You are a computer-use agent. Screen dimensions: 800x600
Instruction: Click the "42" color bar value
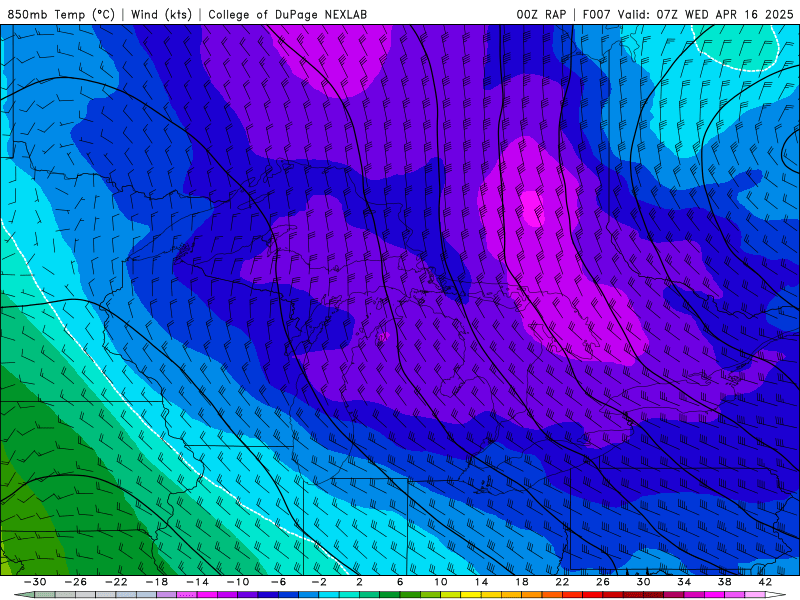pos(765,582)
